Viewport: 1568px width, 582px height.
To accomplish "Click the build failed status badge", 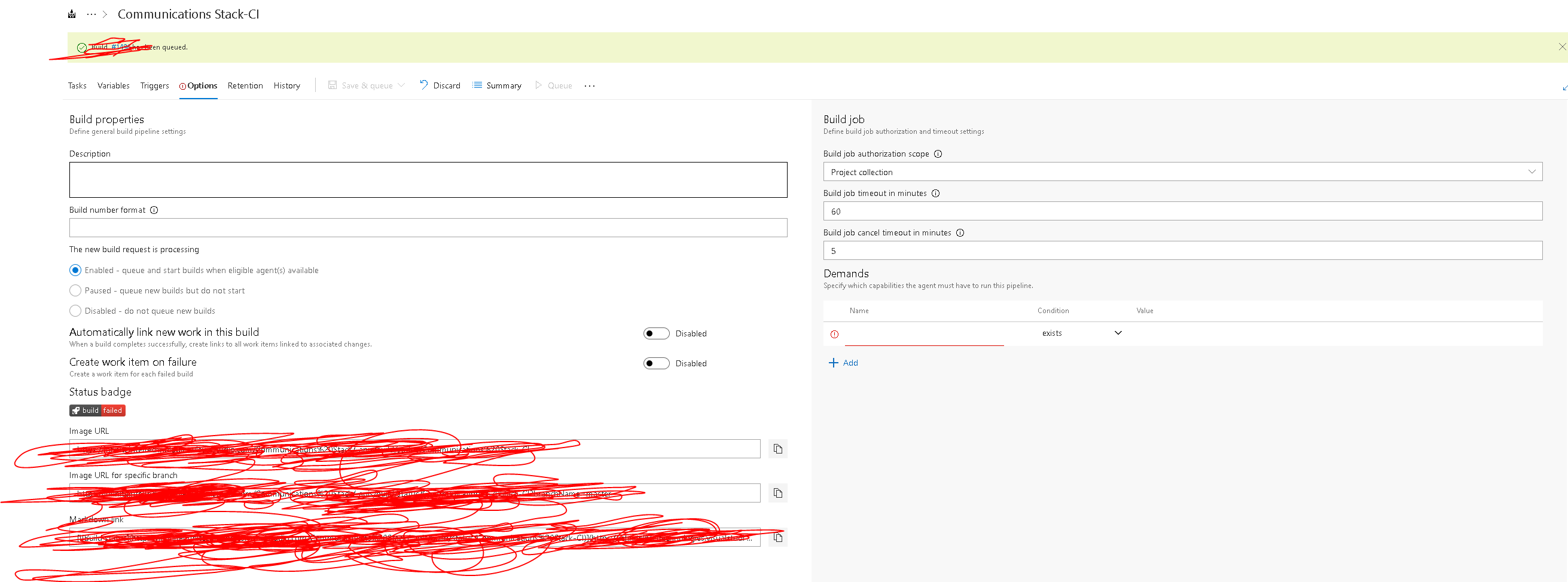I will (x=97, y=411).
